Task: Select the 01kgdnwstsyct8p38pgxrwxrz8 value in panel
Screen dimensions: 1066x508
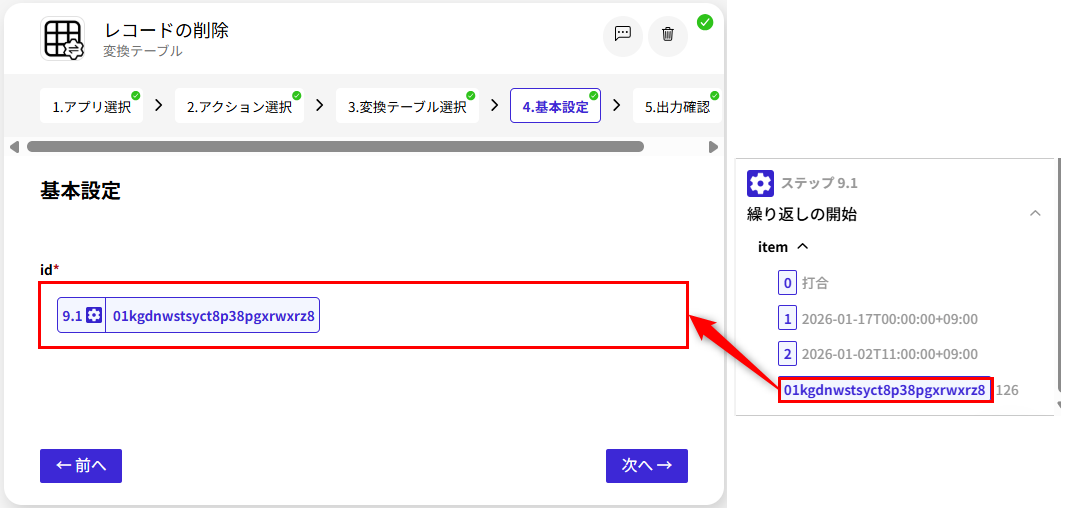Action: click(886, 390)
